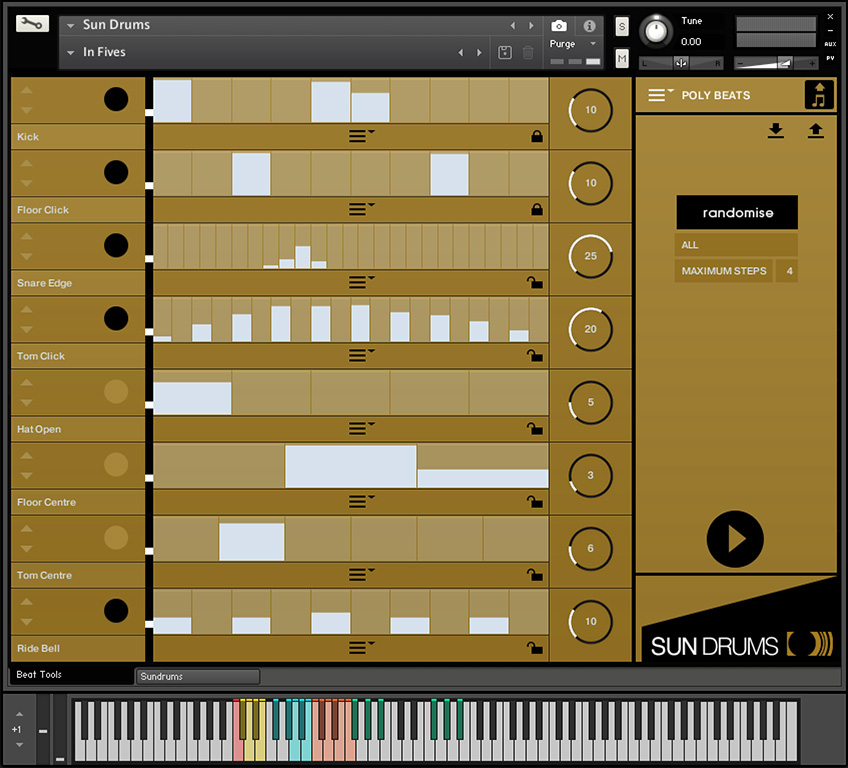
Task: Take a snapshot with the camera icon
Action: (x=559, y=25)
